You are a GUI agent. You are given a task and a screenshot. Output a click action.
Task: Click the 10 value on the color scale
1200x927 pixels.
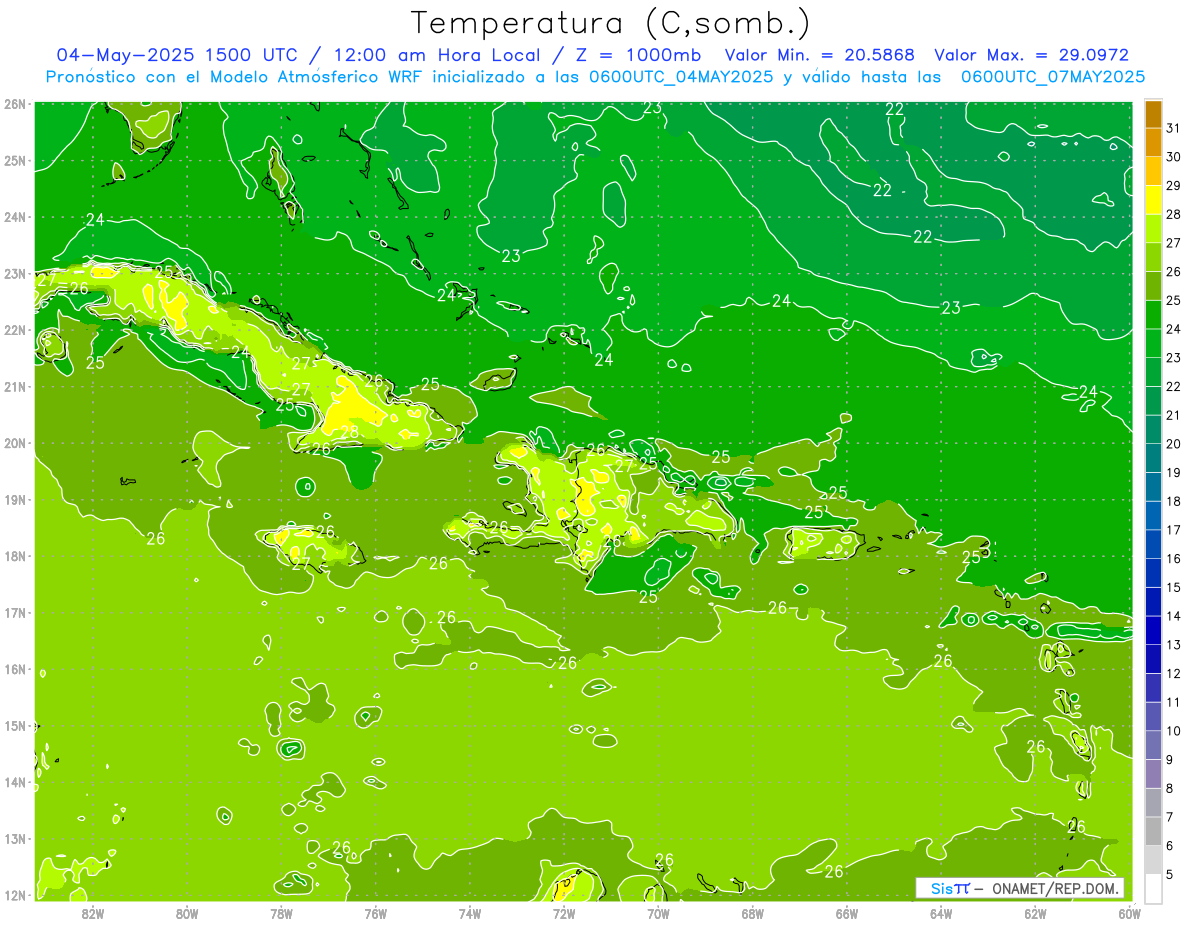click(1174, 731)
